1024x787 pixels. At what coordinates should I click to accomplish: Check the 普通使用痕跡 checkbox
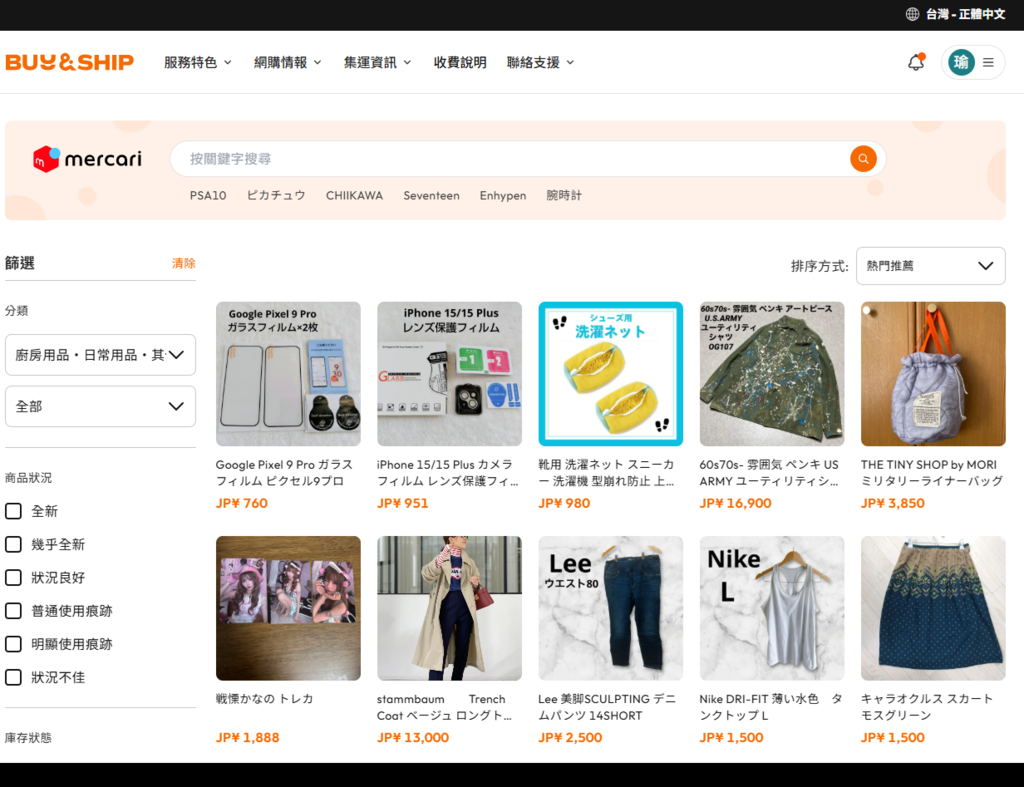click(x=13, y=611)
